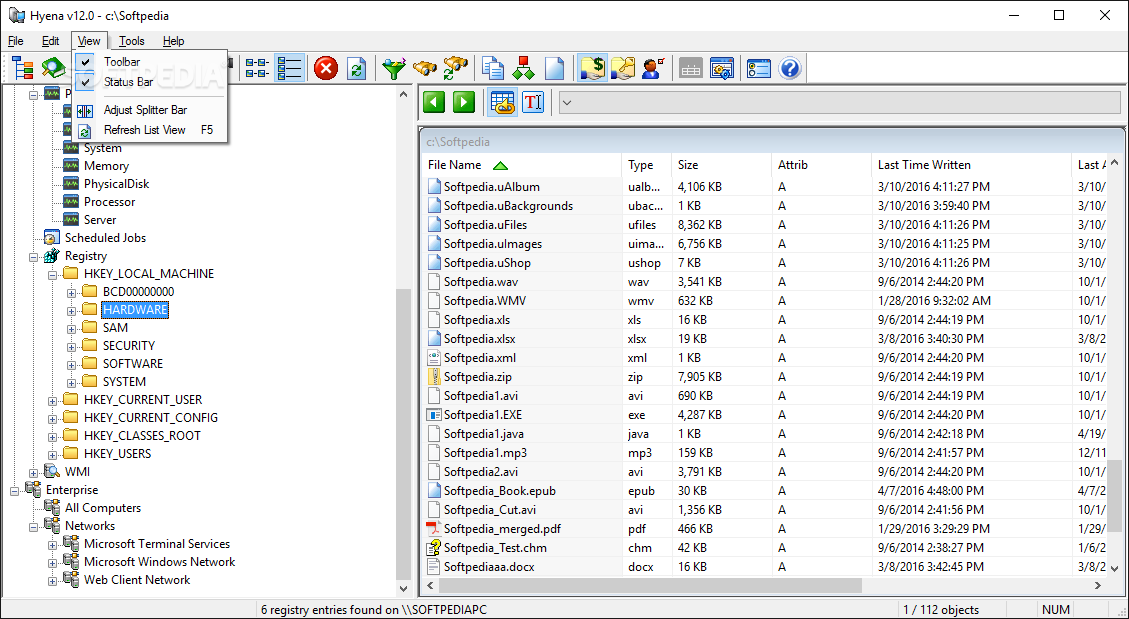1129x619 pixels.
Task: Select the Processor tree item
Action: coord(109,202)
